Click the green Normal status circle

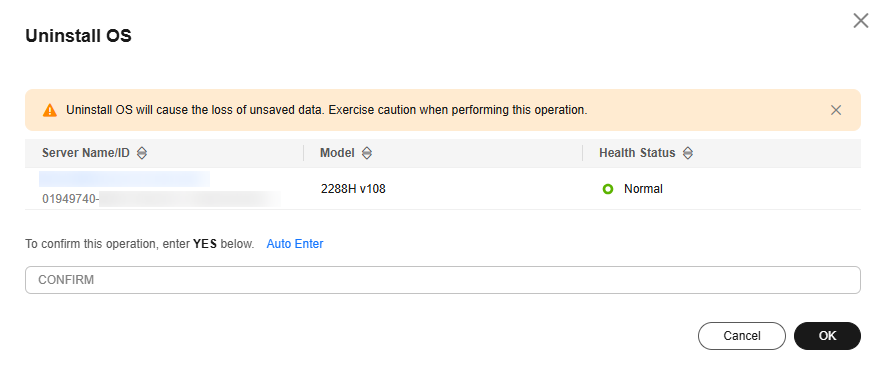click(x=608, y=189)
